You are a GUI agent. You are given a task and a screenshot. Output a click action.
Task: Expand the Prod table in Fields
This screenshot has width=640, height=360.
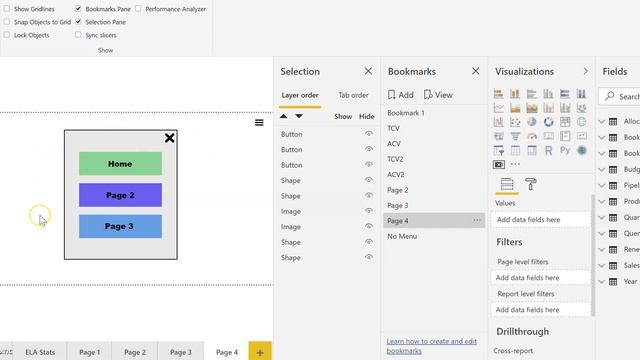tap(602, 201)
